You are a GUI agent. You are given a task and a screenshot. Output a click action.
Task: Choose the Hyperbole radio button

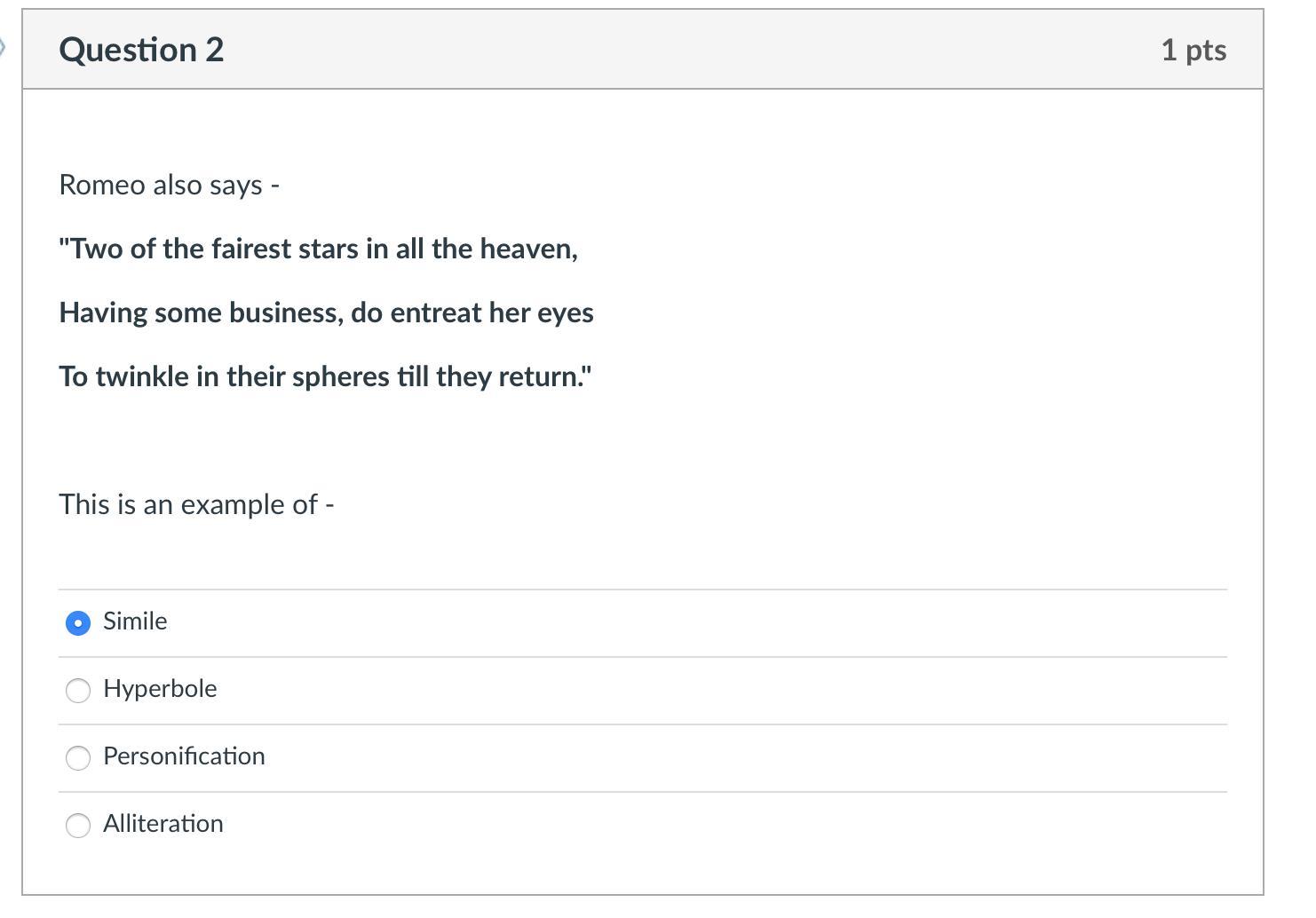pyautogui.click(x=78, y=691)
